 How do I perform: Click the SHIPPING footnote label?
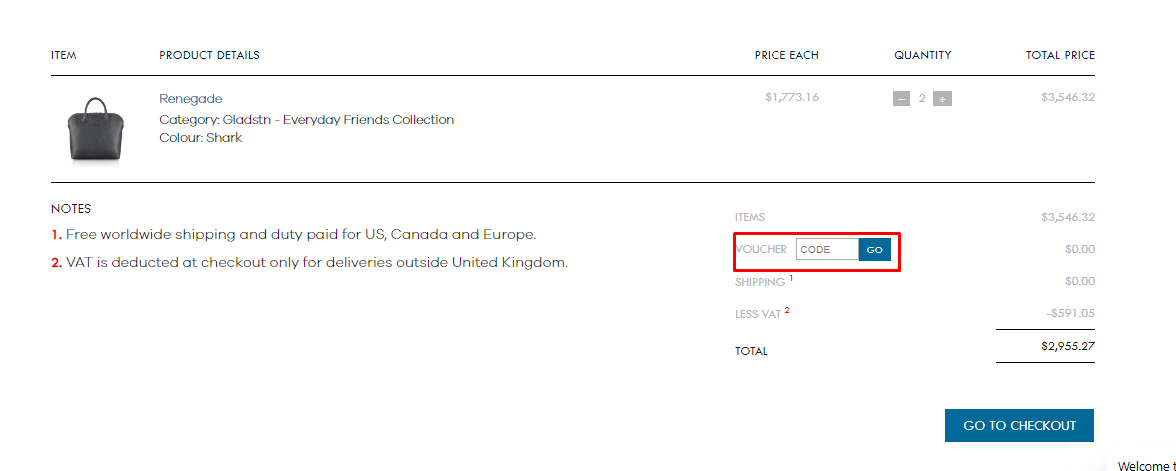click(x=764, y=282)
